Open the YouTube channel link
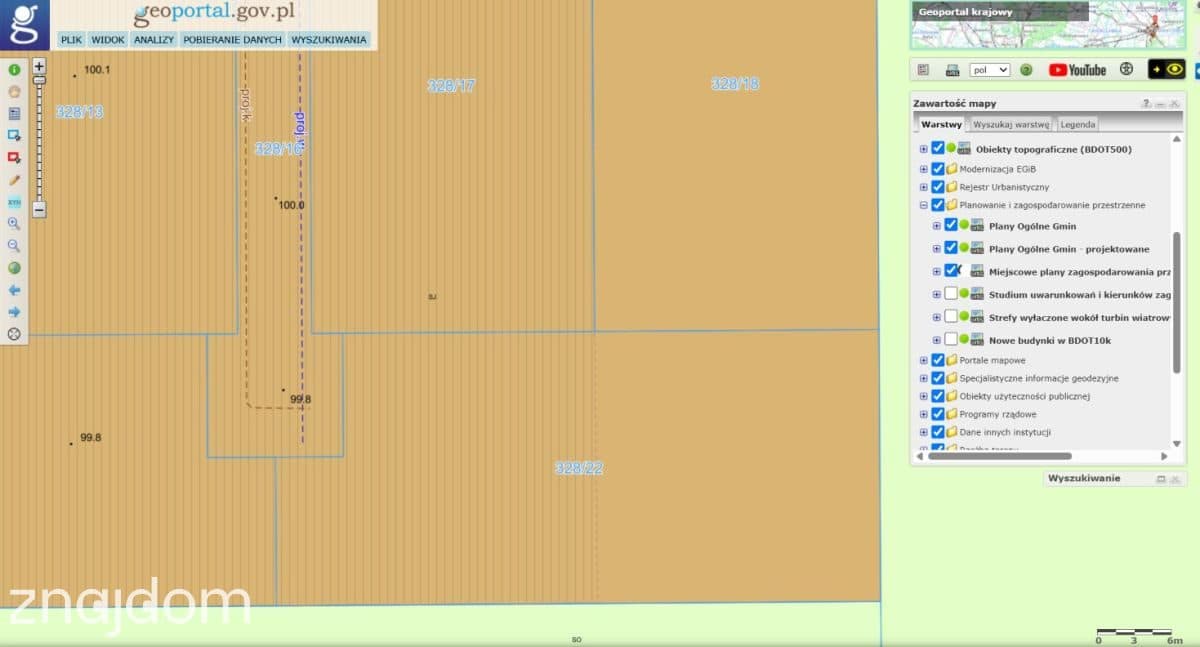 point(1077,70)
